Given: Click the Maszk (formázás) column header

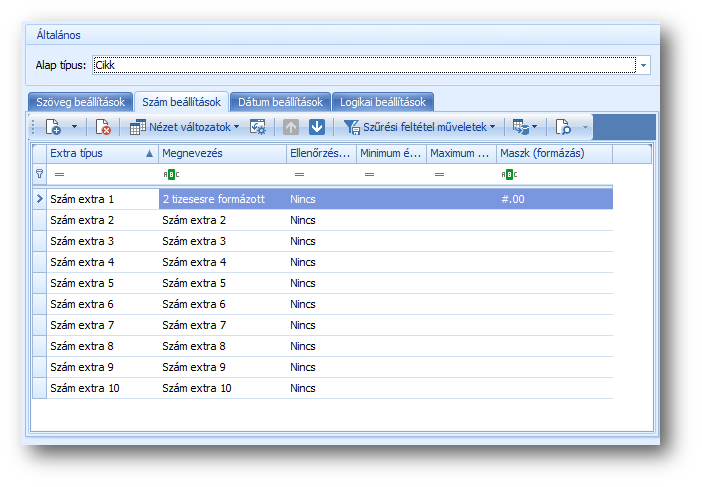Looking at the screenshot, I should (x=554, y=153).
